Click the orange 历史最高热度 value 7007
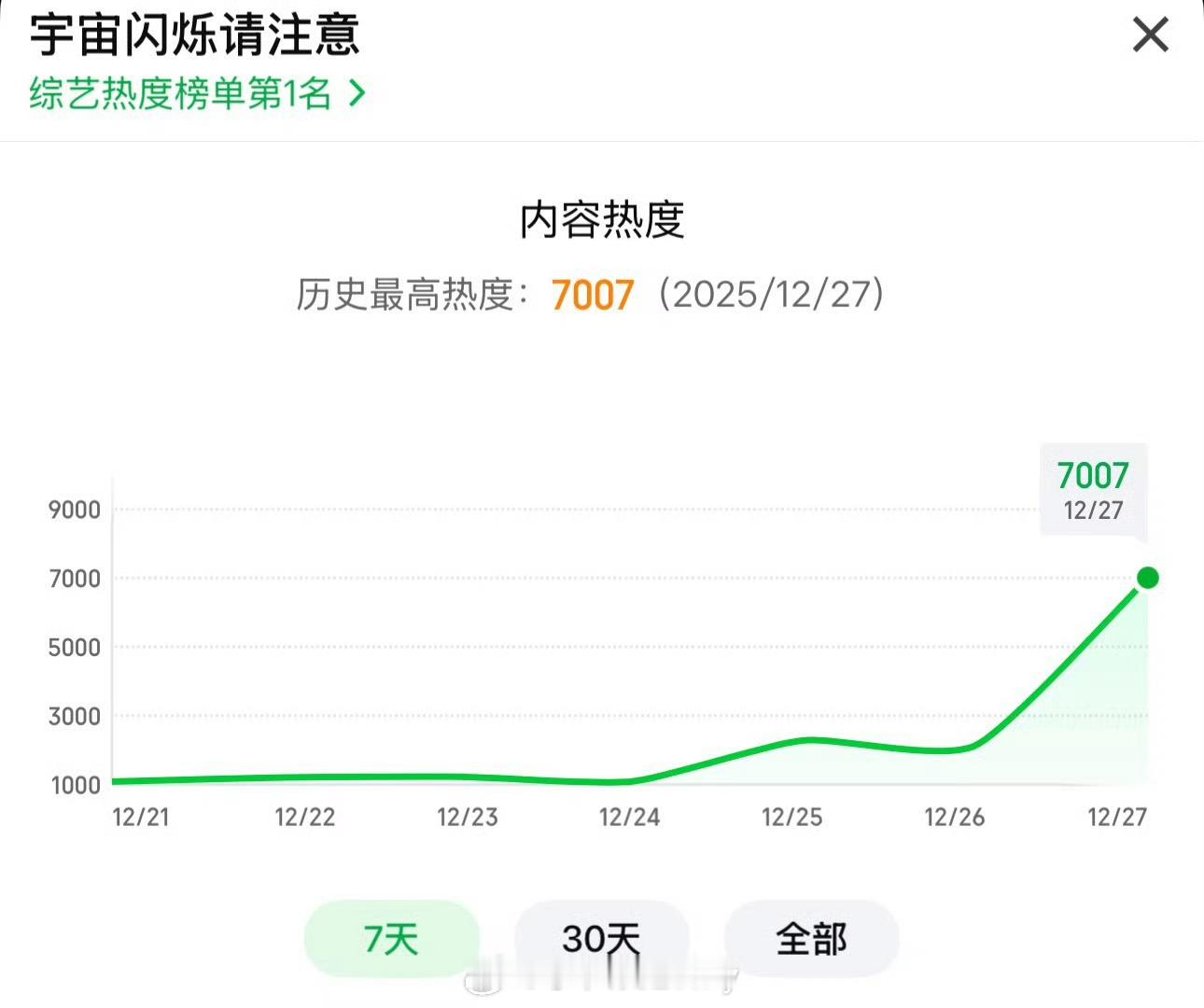This screenshot has width=1204, height=1008. tap(594, 295)
